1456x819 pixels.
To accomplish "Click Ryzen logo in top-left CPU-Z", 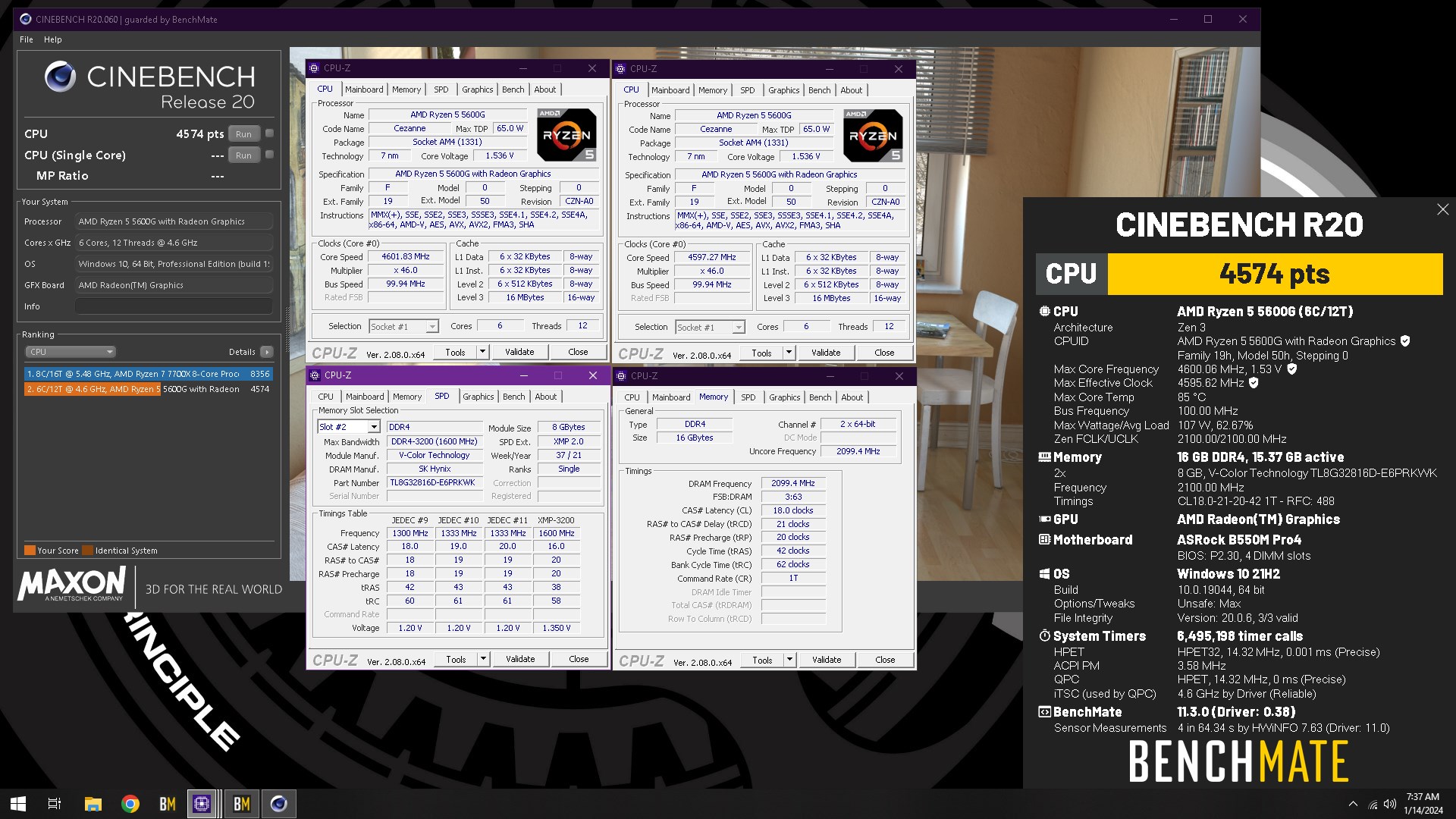I will (566, 135).
